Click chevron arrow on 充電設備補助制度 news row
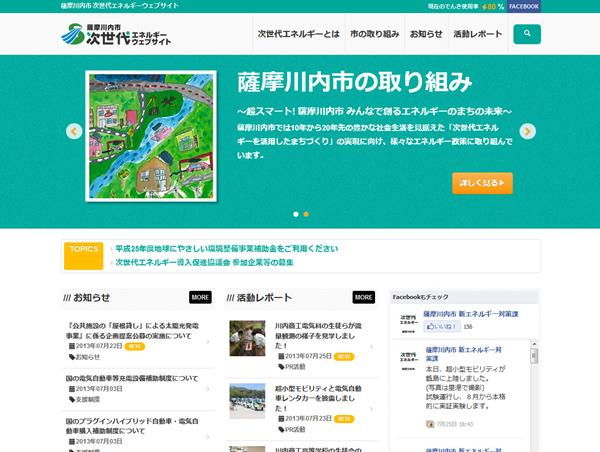This screenshot has width=600, height=452. (x=208, y=389)
